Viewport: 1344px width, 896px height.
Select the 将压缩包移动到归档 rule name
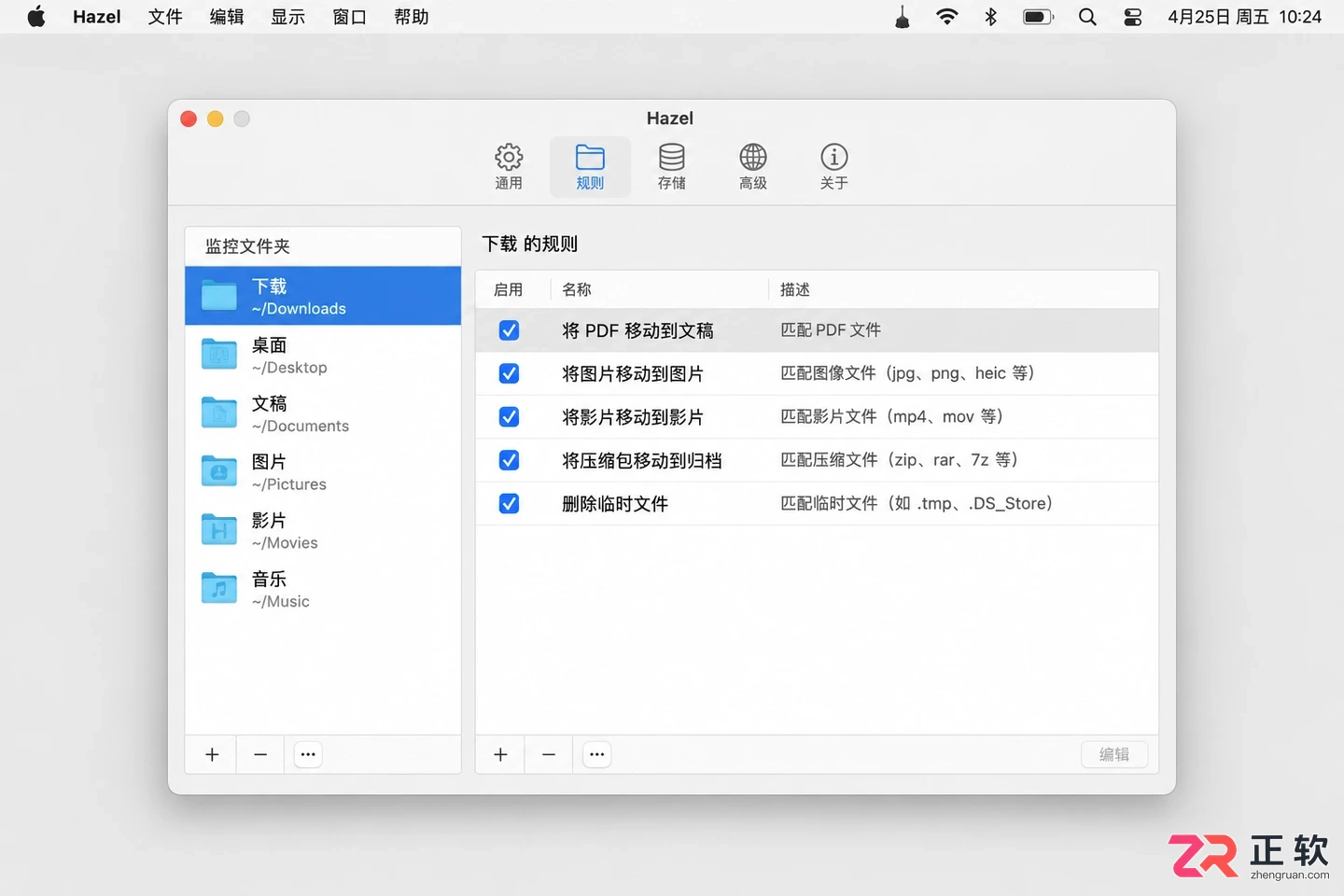(642, 460)
